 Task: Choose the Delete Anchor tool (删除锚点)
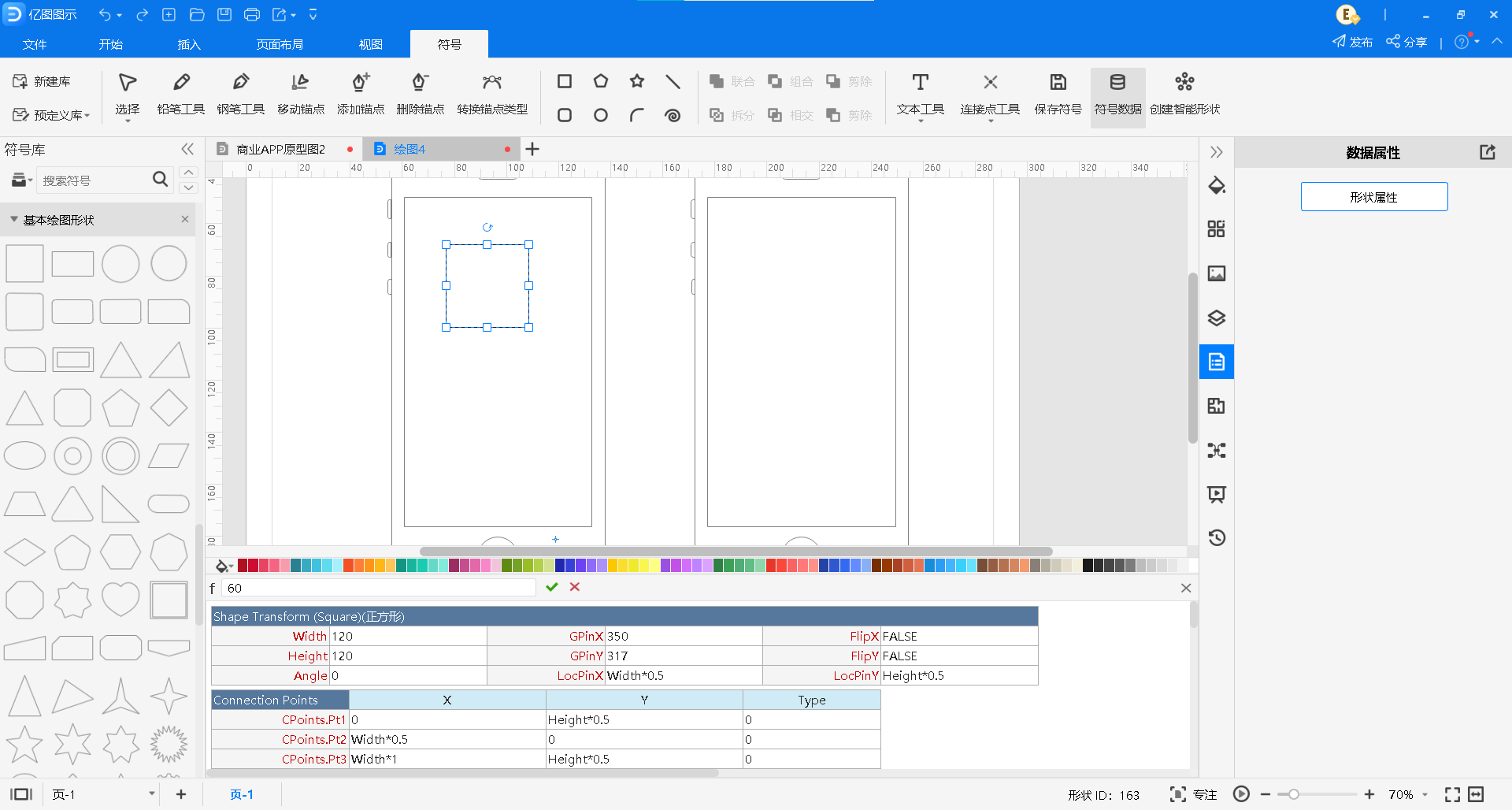coord(421,95)
